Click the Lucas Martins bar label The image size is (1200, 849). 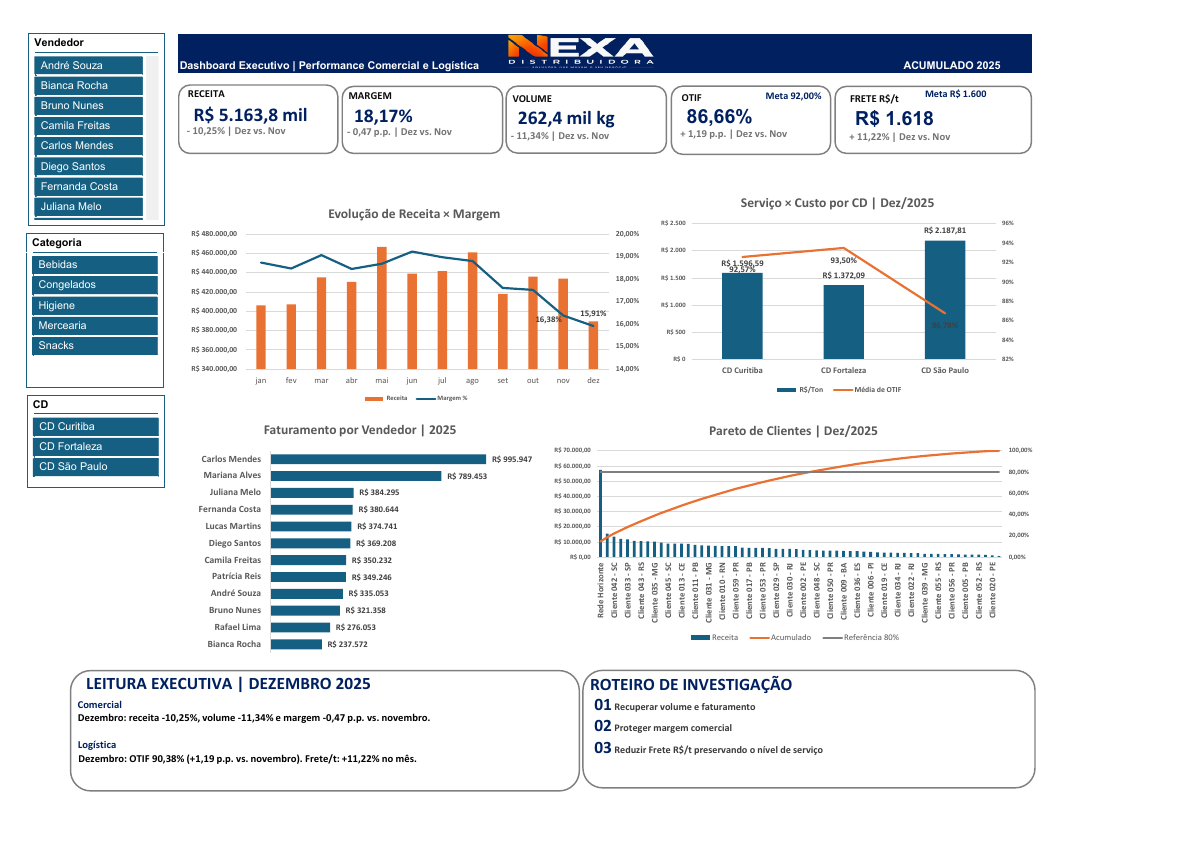233,526
